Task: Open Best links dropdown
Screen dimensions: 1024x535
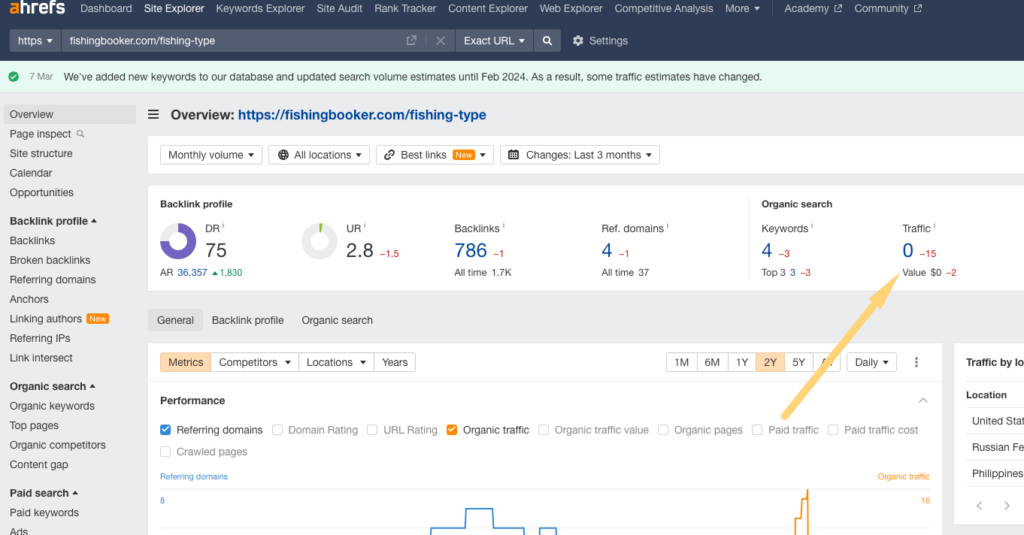Action: pyautogui.click(x=434, y=155)
